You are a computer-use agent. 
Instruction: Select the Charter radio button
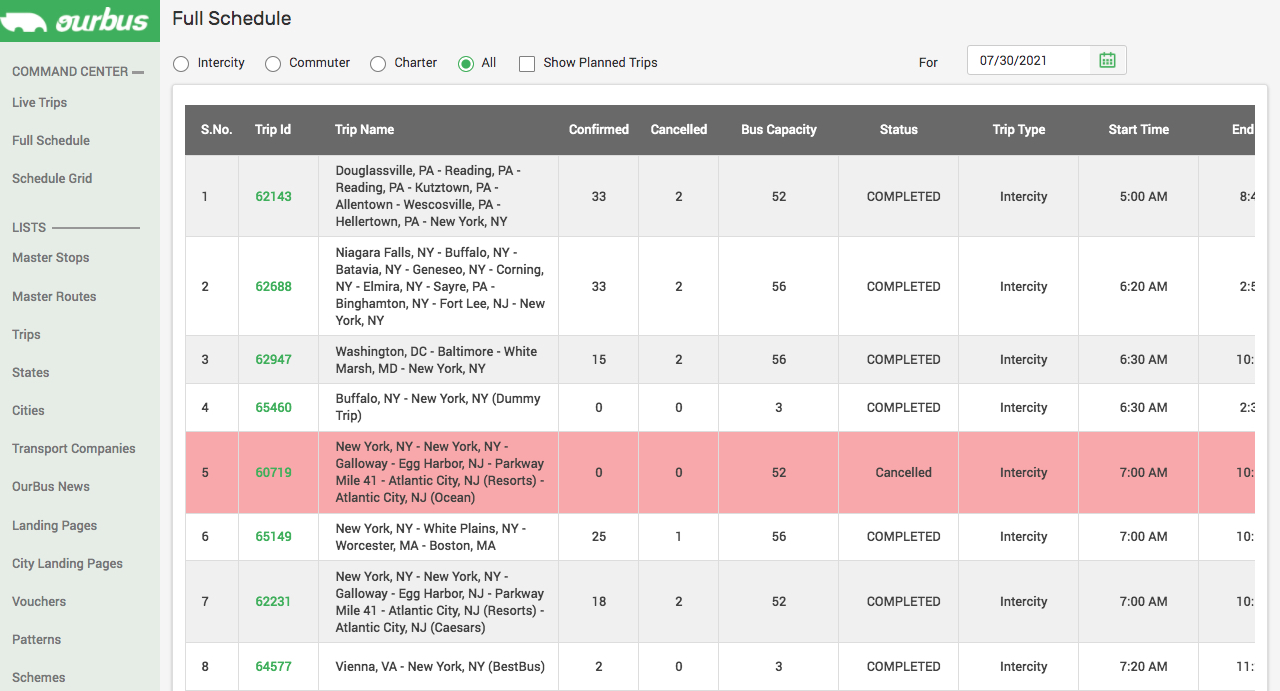click(378, 64)
